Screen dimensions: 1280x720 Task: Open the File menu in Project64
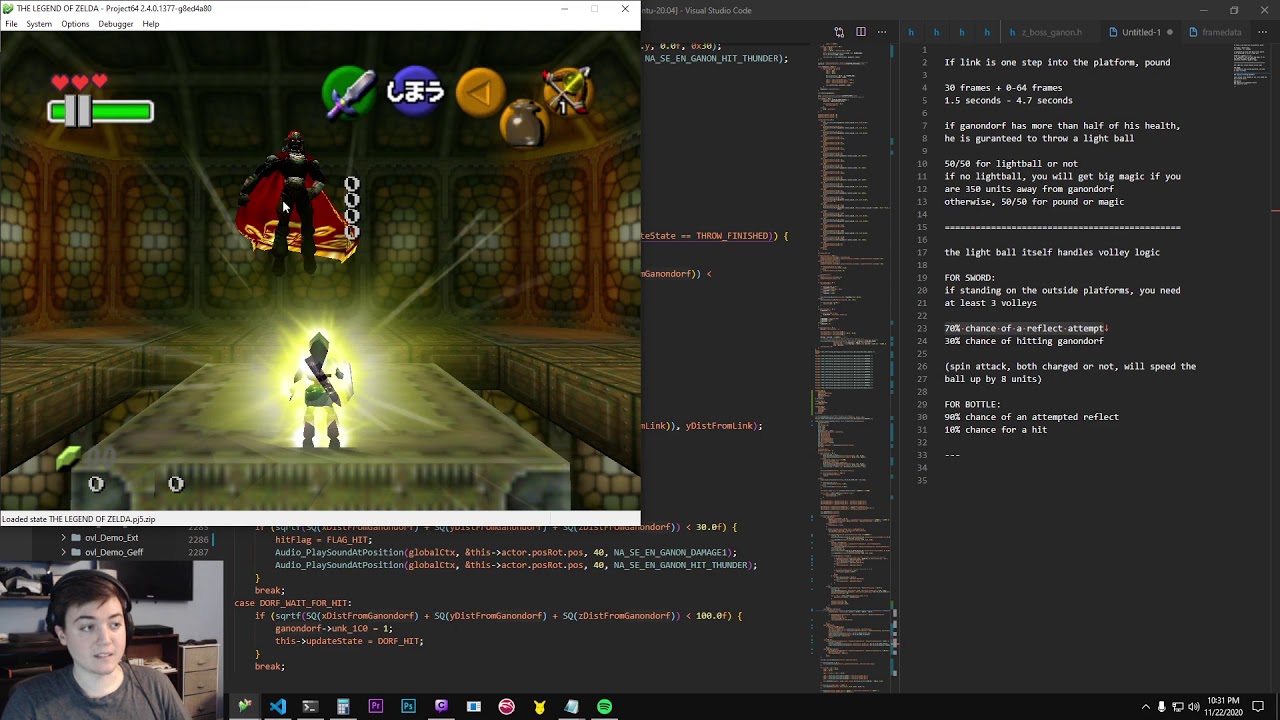(x=11, y=24)
